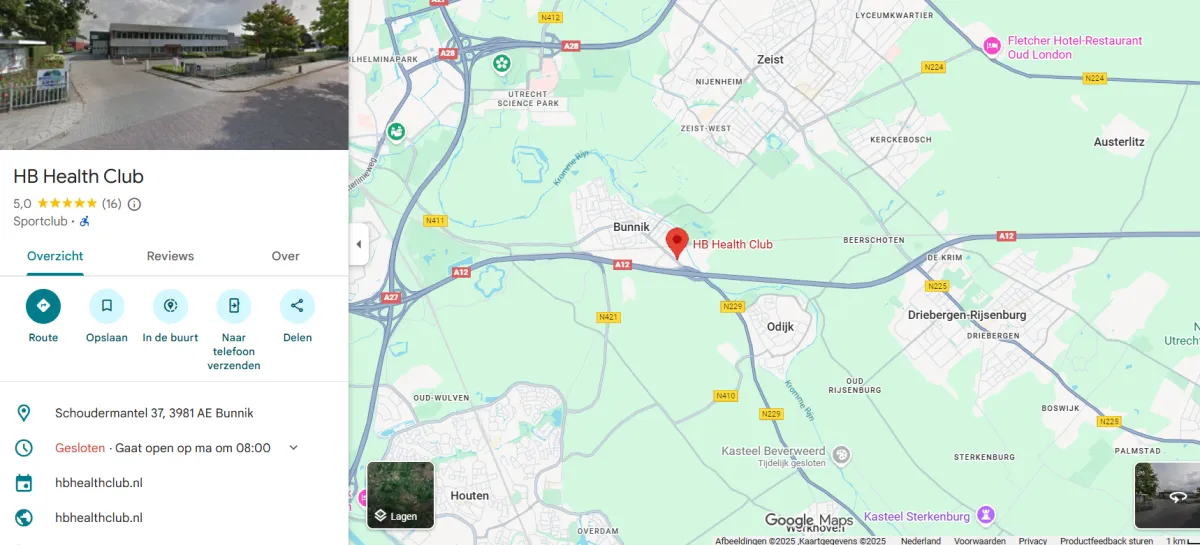Save place with Opslaan icon

pos(107,306)
